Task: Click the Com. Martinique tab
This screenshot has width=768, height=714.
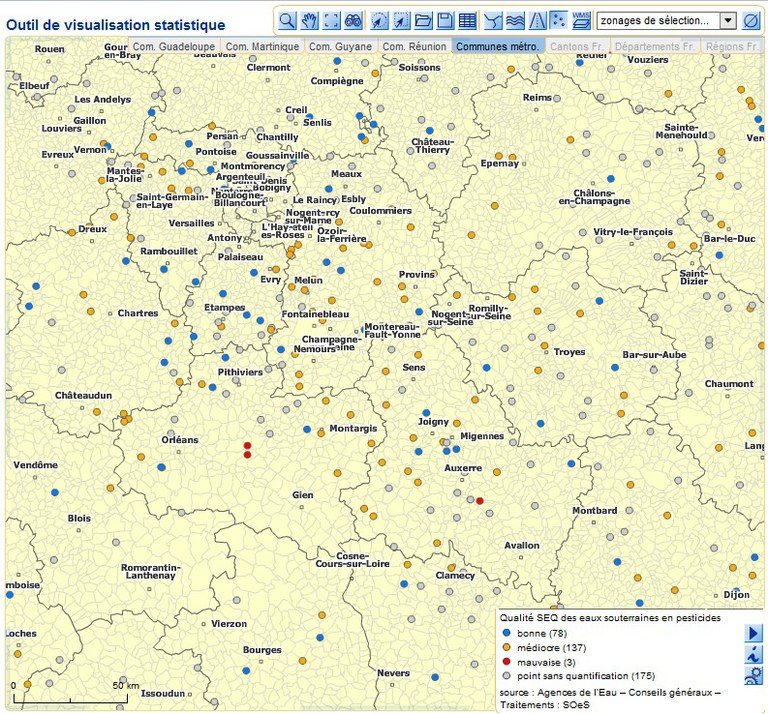Action: tap(261, 46)
